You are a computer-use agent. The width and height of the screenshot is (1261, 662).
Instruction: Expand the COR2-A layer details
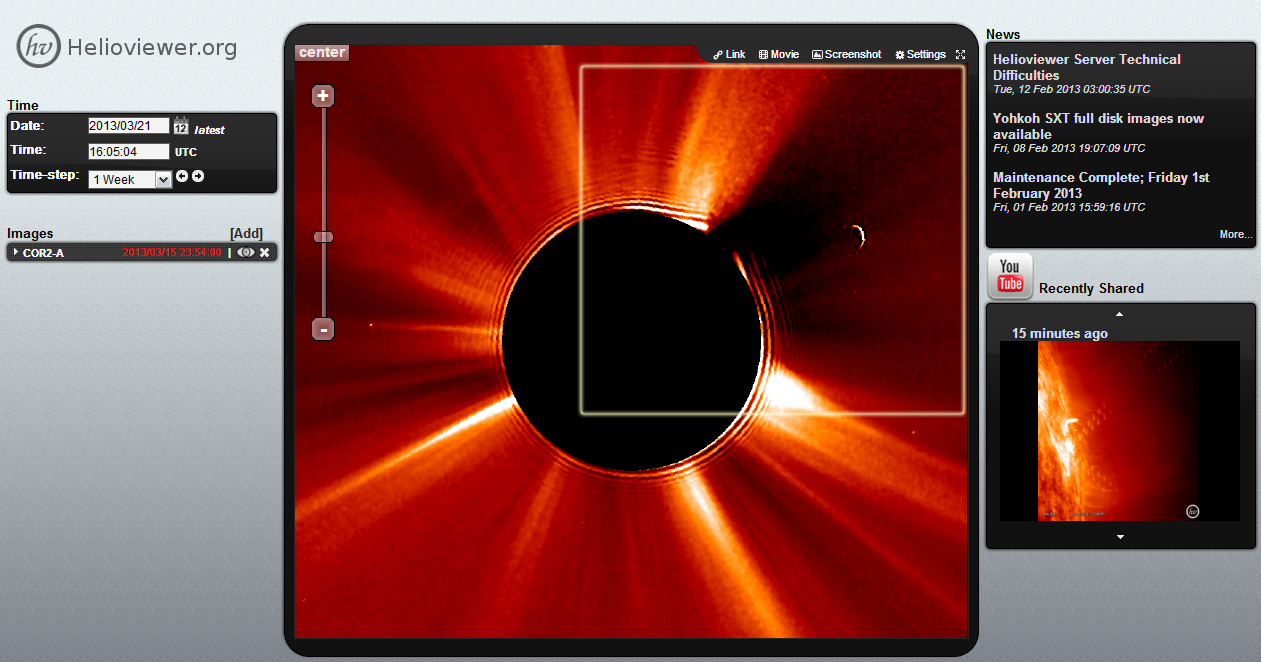pyautogui.click(x=15, y=253)
